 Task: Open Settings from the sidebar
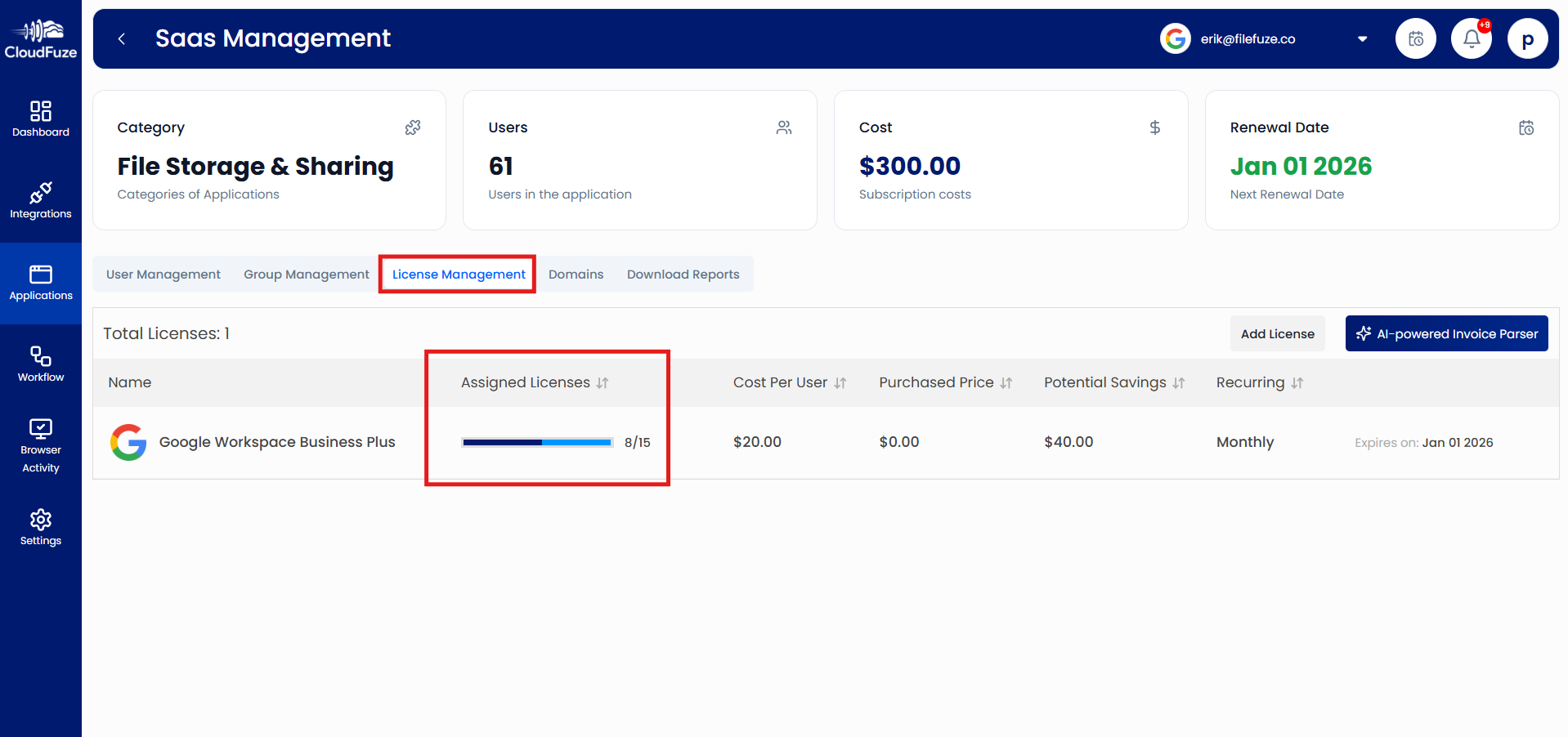[40, 527]
